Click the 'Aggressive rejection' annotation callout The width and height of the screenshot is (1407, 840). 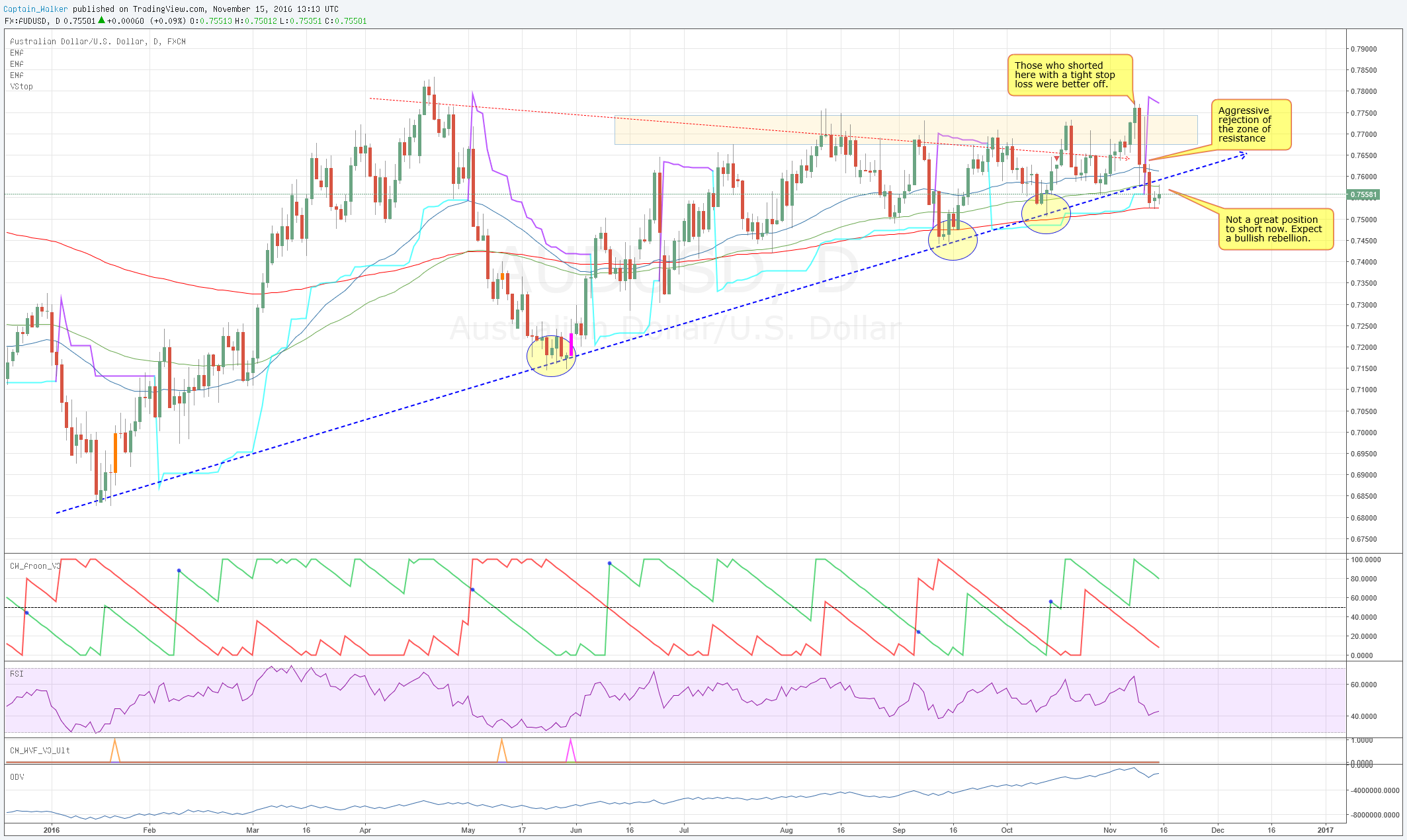point(1251,124)
